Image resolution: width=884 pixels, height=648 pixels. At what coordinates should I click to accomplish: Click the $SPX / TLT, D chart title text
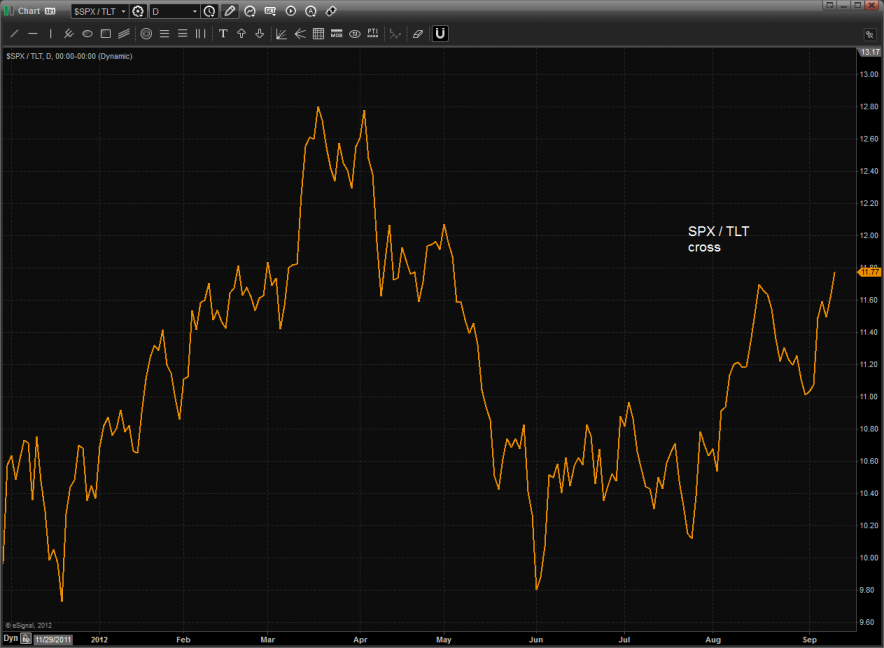tap(69, 56)
